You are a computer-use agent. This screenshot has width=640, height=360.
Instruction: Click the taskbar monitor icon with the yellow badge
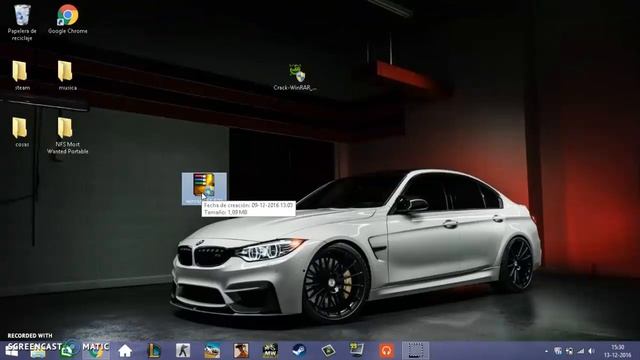pos(357,351)
